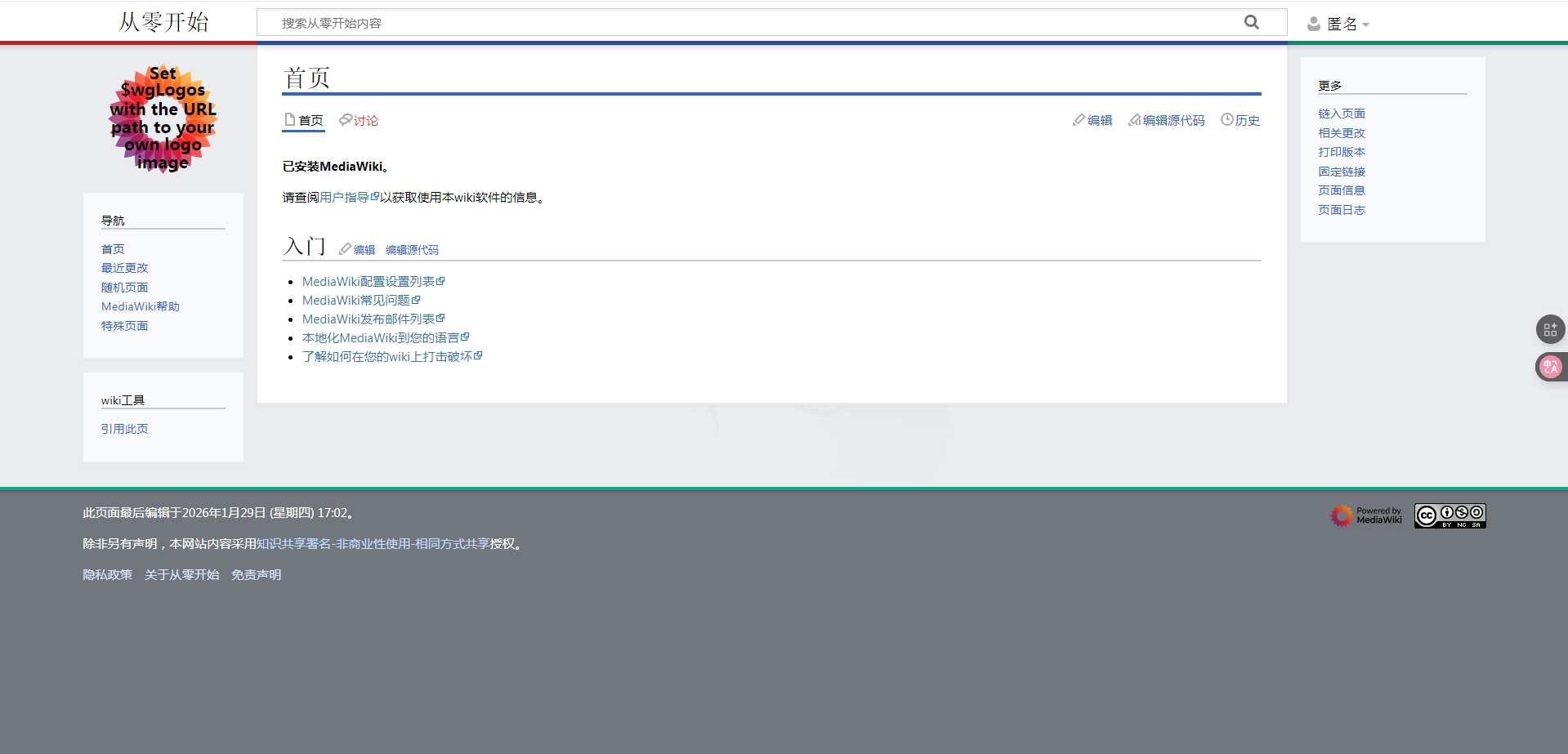The image size is (1568, 754).
Task: Click inside the search input field
Action: coord(735,22)
